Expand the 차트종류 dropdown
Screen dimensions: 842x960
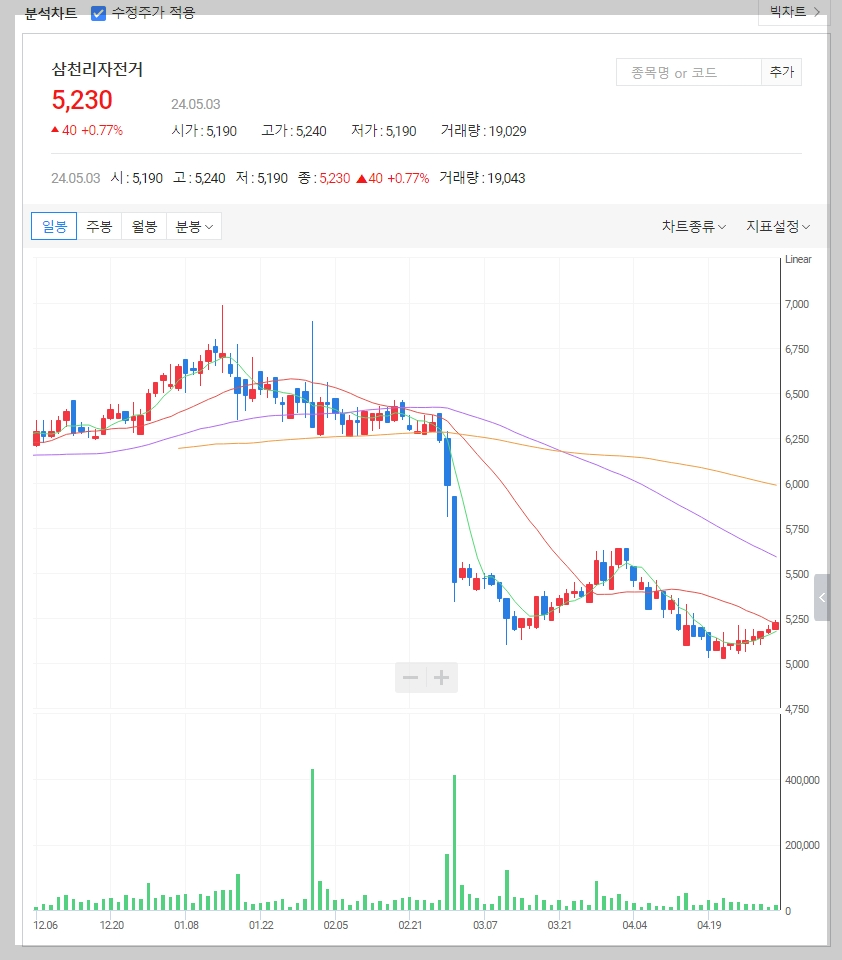pyautogui.click(x=694, y=227)
